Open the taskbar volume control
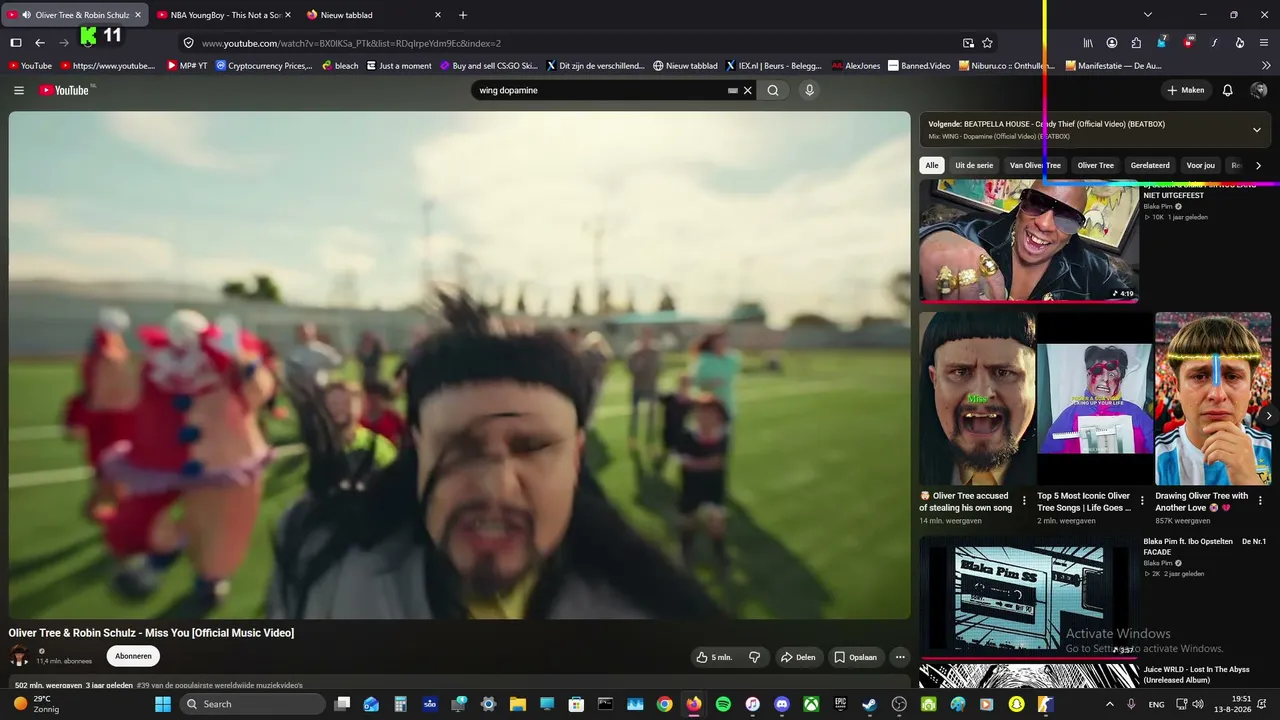 tap(1198, 704)
